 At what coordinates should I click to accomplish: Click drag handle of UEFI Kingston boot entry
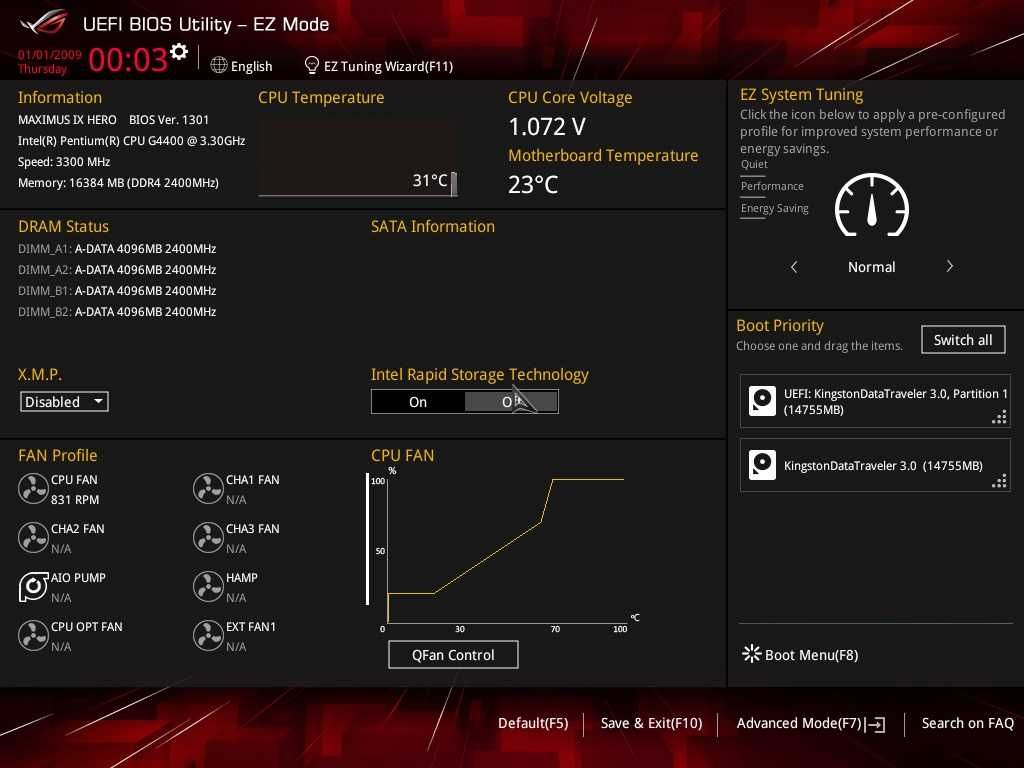point(999,417)
